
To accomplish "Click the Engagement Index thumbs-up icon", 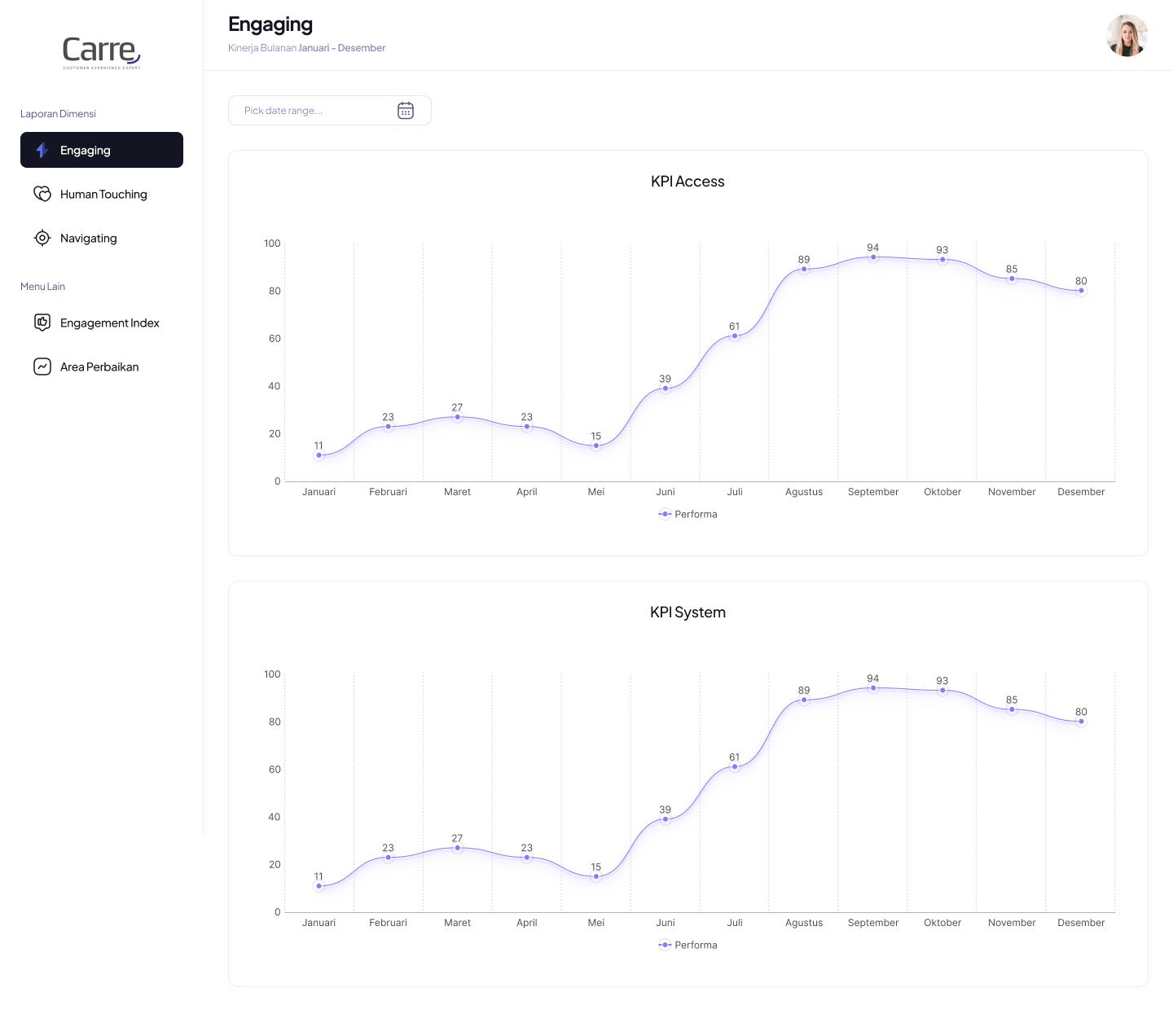I will pyautogui.click(x=42, y=323).
